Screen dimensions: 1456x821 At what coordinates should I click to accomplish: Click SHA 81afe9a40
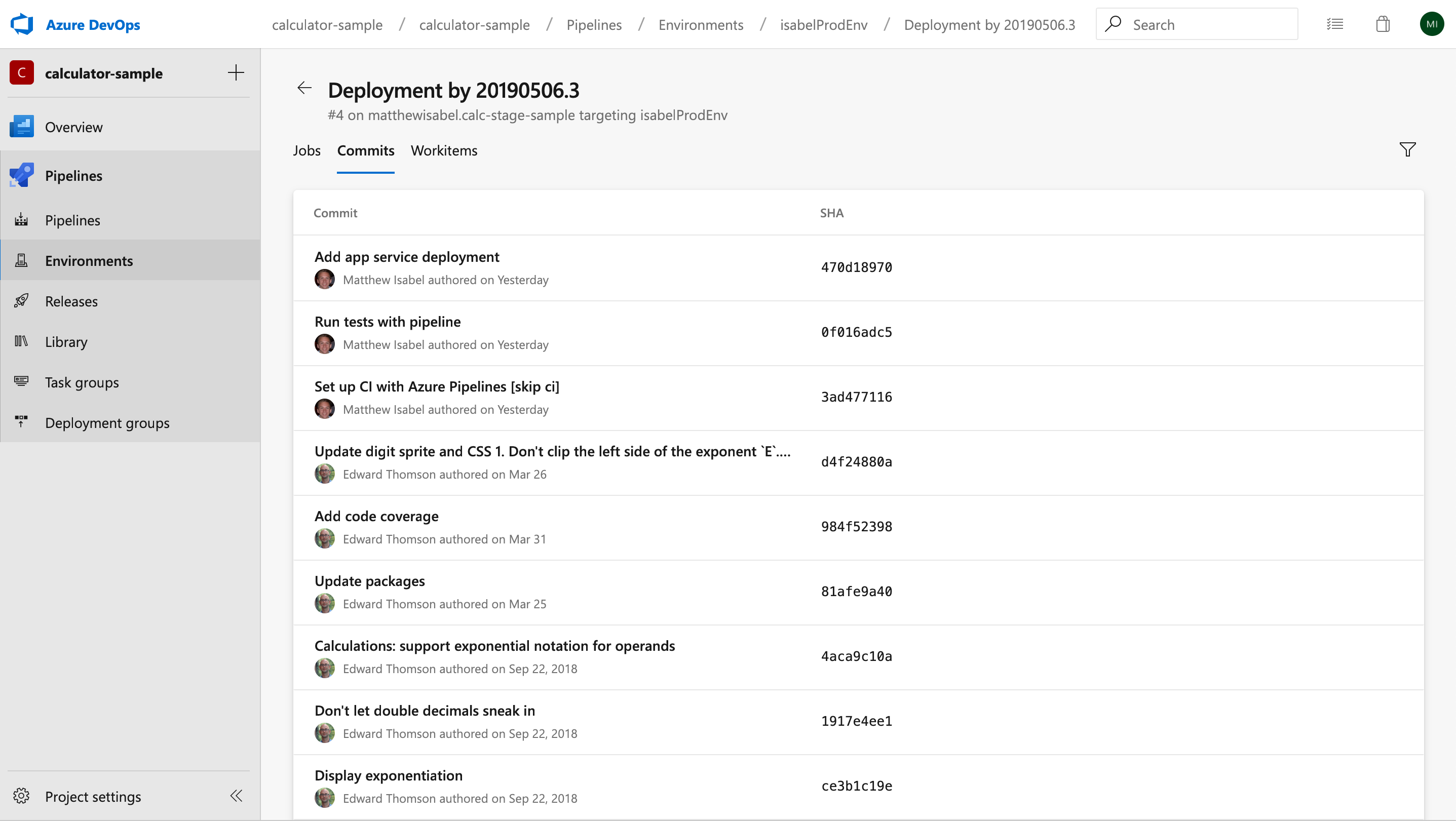click(856, 592)
